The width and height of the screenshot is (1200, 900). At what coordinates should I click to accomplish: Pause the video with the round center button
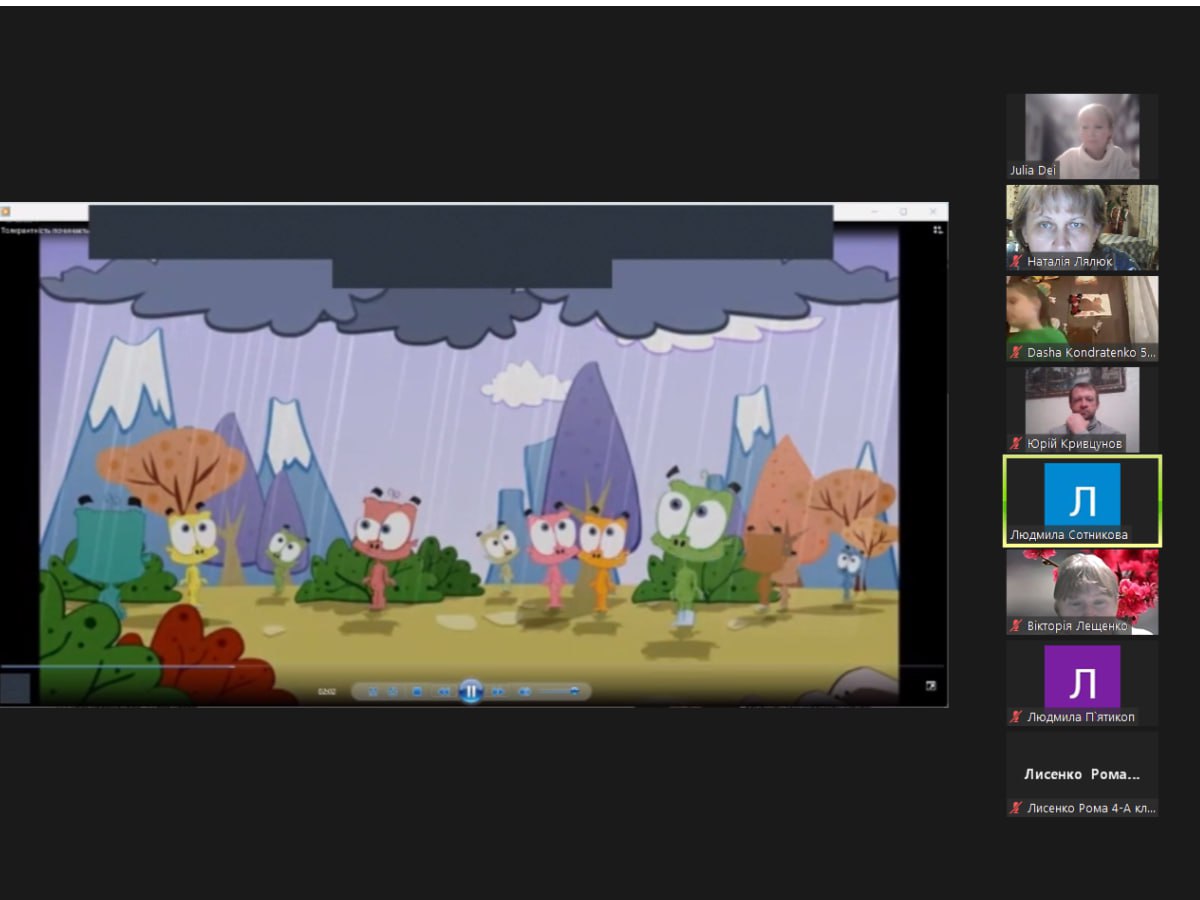(x=471, y=691)
